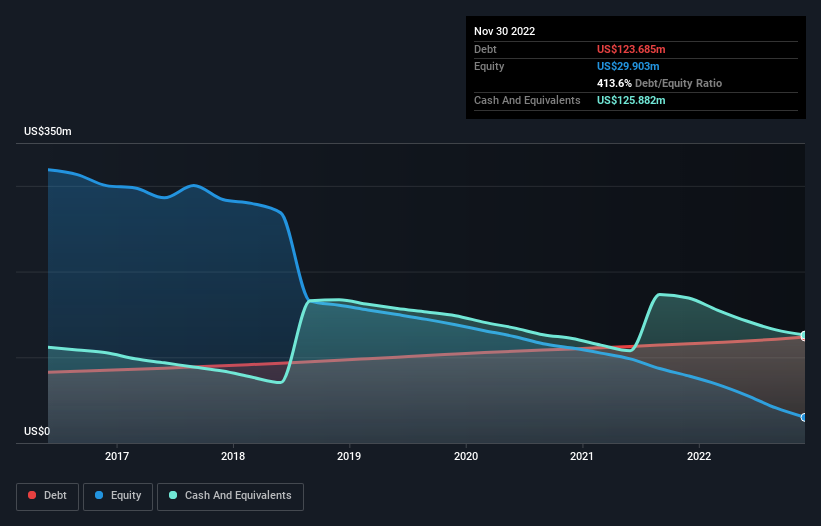Click the US$0 y-axis label
Screen dimensions: 821x526
click(37, 431)
